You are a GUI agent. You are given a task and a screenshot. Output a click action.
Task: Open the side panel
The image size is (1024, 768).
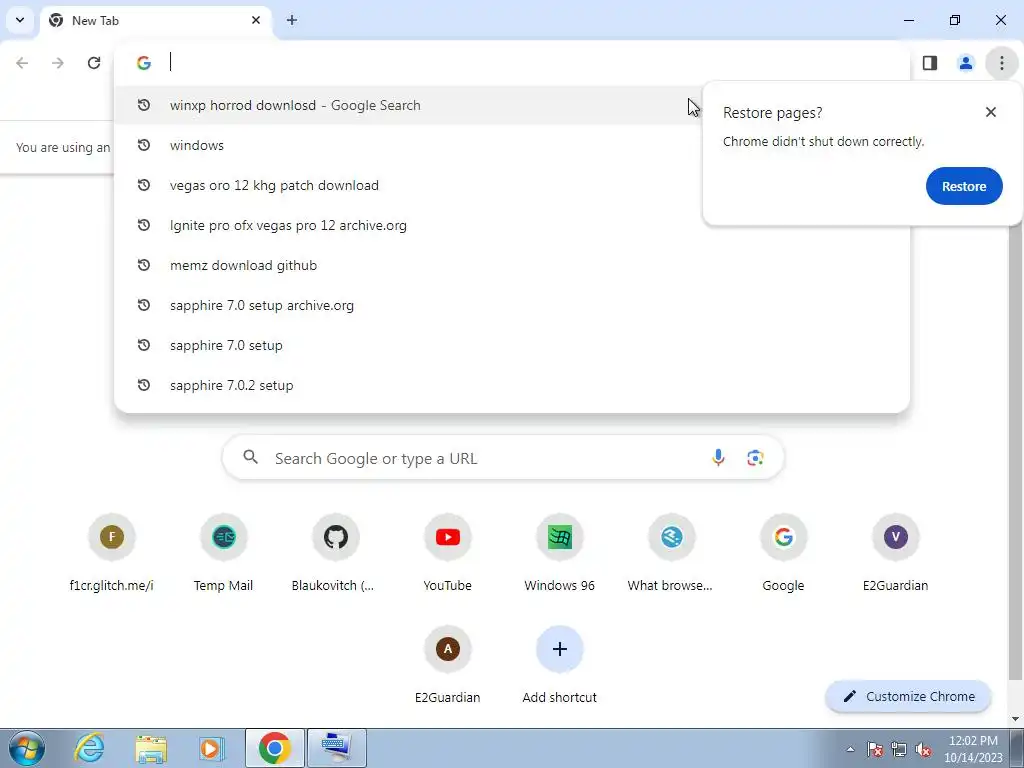[930, 63]
